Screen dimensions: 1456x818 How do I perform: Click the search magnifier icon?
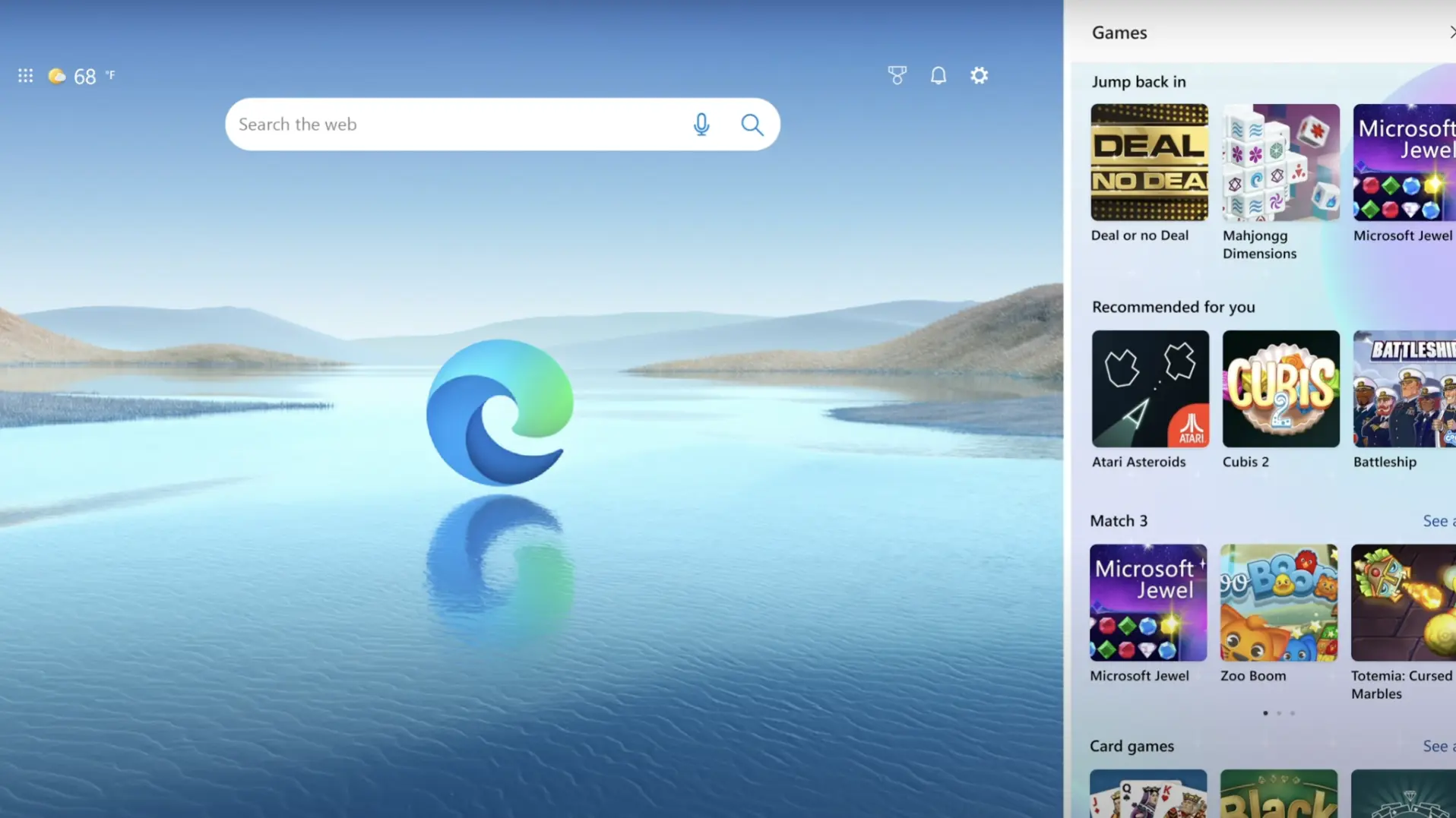tap(752, 124)
